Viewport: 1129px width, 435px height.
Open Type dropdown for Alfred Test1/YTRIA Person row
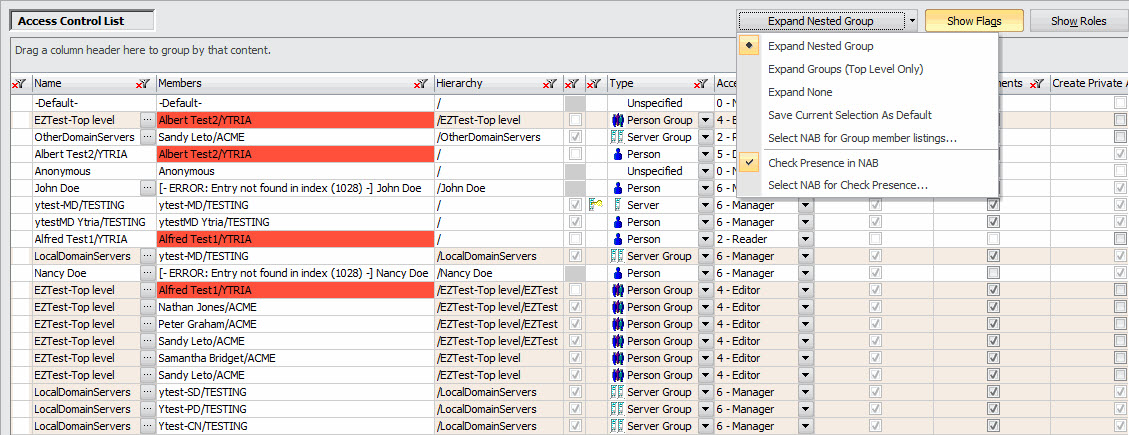pyautogui.click(x=705, y=239)
